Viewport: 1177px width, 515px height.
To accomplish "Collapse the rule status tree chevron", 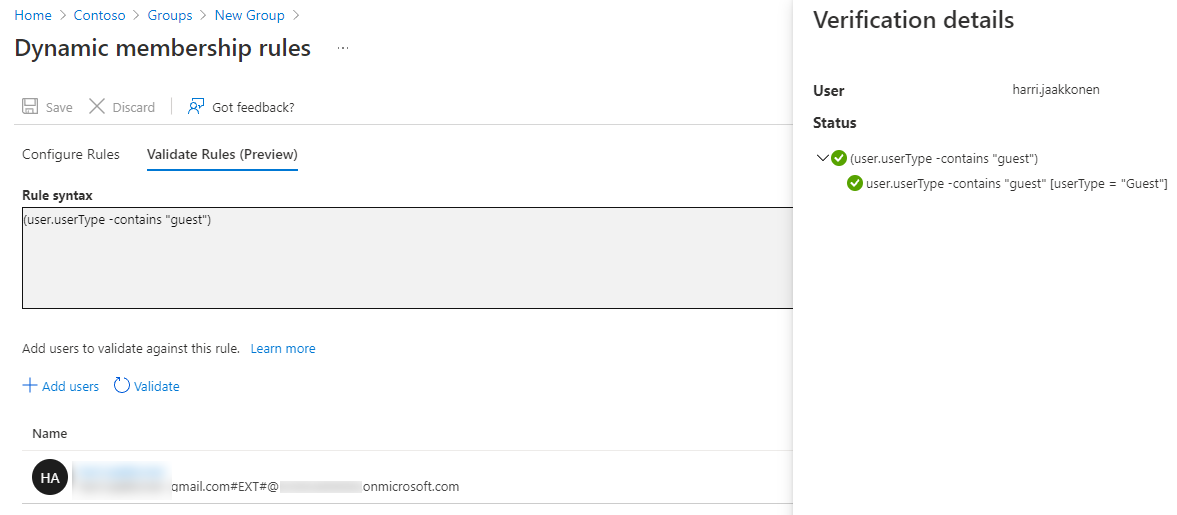I will [823, 158].
